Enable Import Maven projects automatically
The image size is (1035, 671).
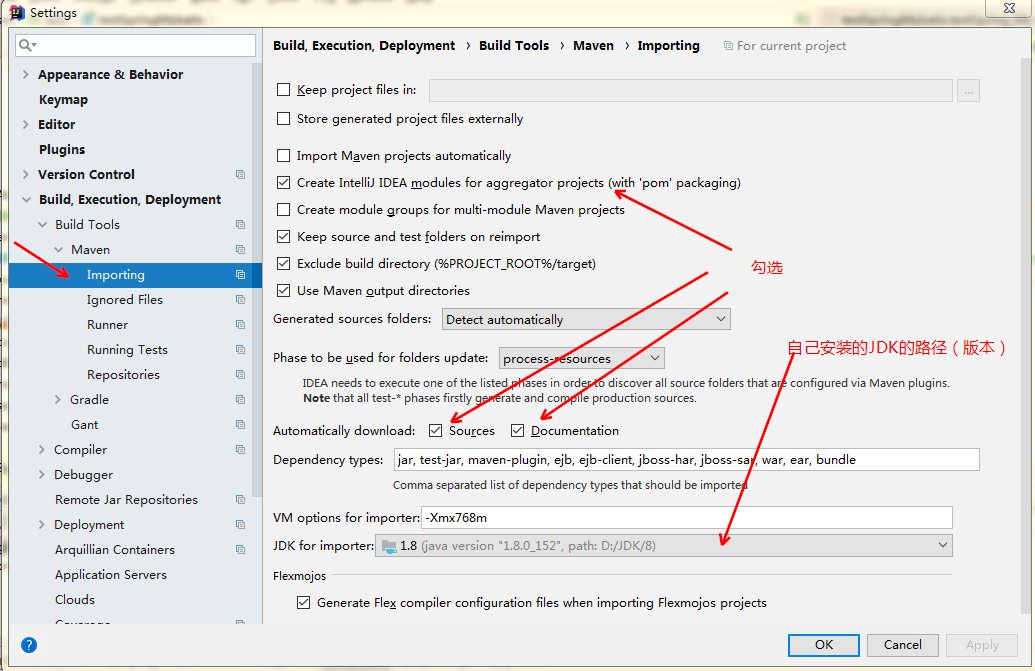[284, 156]
